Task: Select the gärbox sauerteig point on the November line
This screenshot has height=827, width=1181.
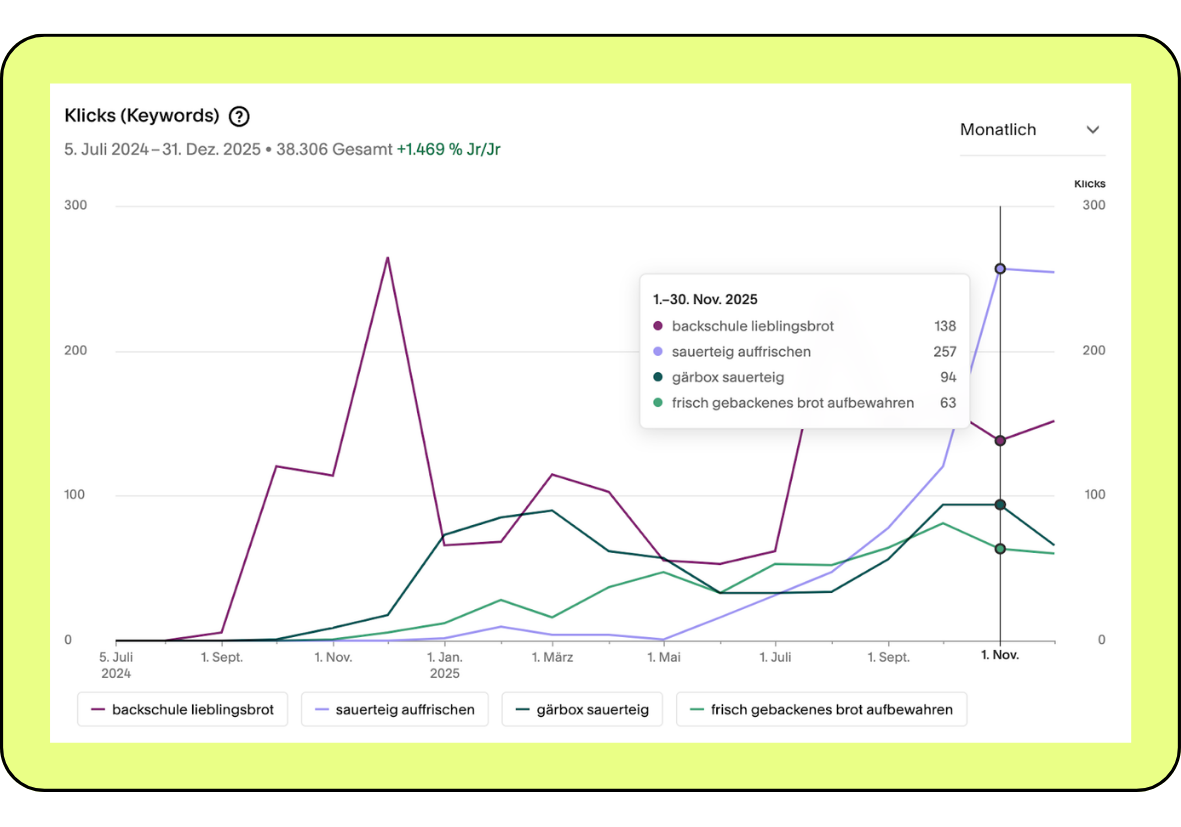Action: pos(1000,504)
